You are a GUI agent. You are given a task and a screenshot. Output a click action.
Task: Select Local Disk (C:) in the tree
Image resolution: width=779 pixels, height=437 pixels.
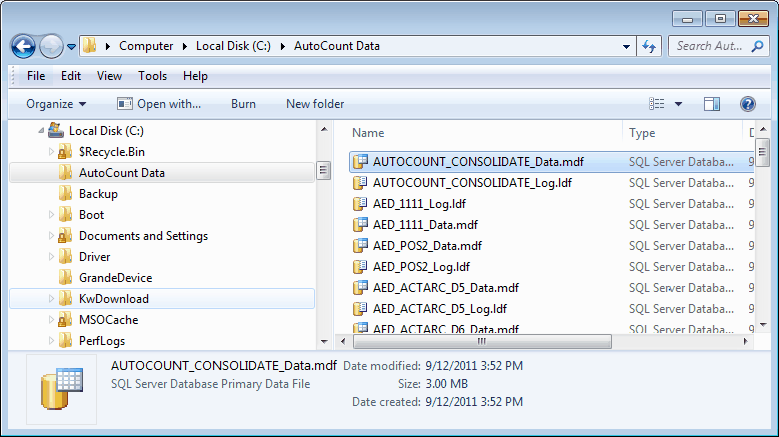coord(106,131)
